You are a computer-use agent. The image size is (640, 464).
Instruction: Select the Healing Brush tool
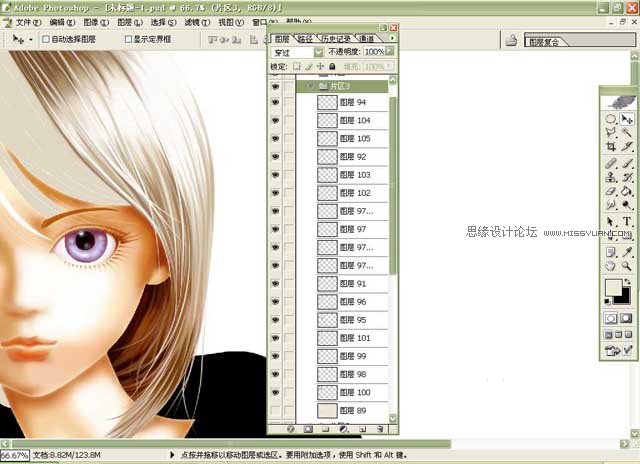click(611, 163)
